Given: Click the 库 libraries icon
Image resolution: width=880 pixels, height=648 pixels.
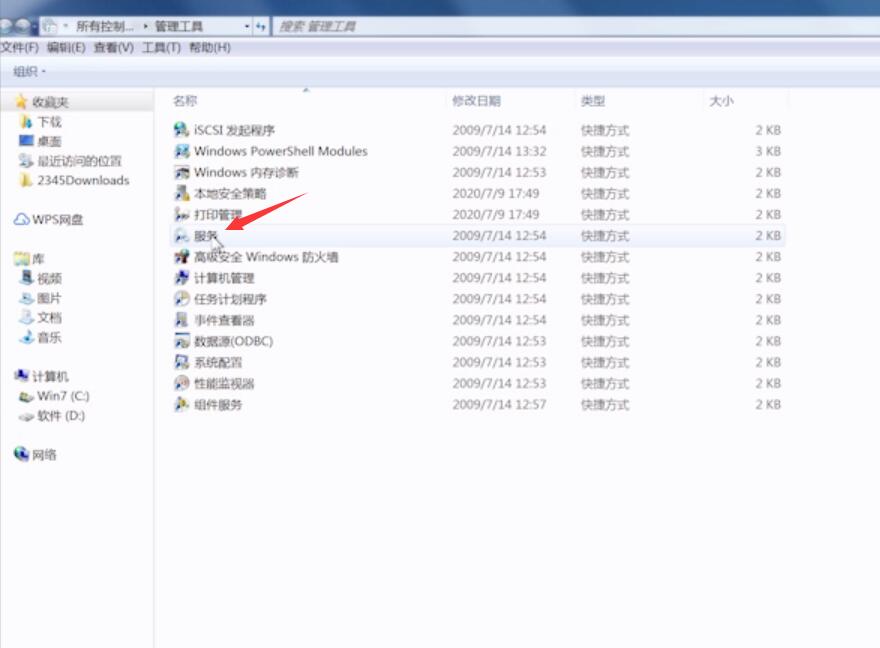Looking at the screenshot, I should (21, 259).
